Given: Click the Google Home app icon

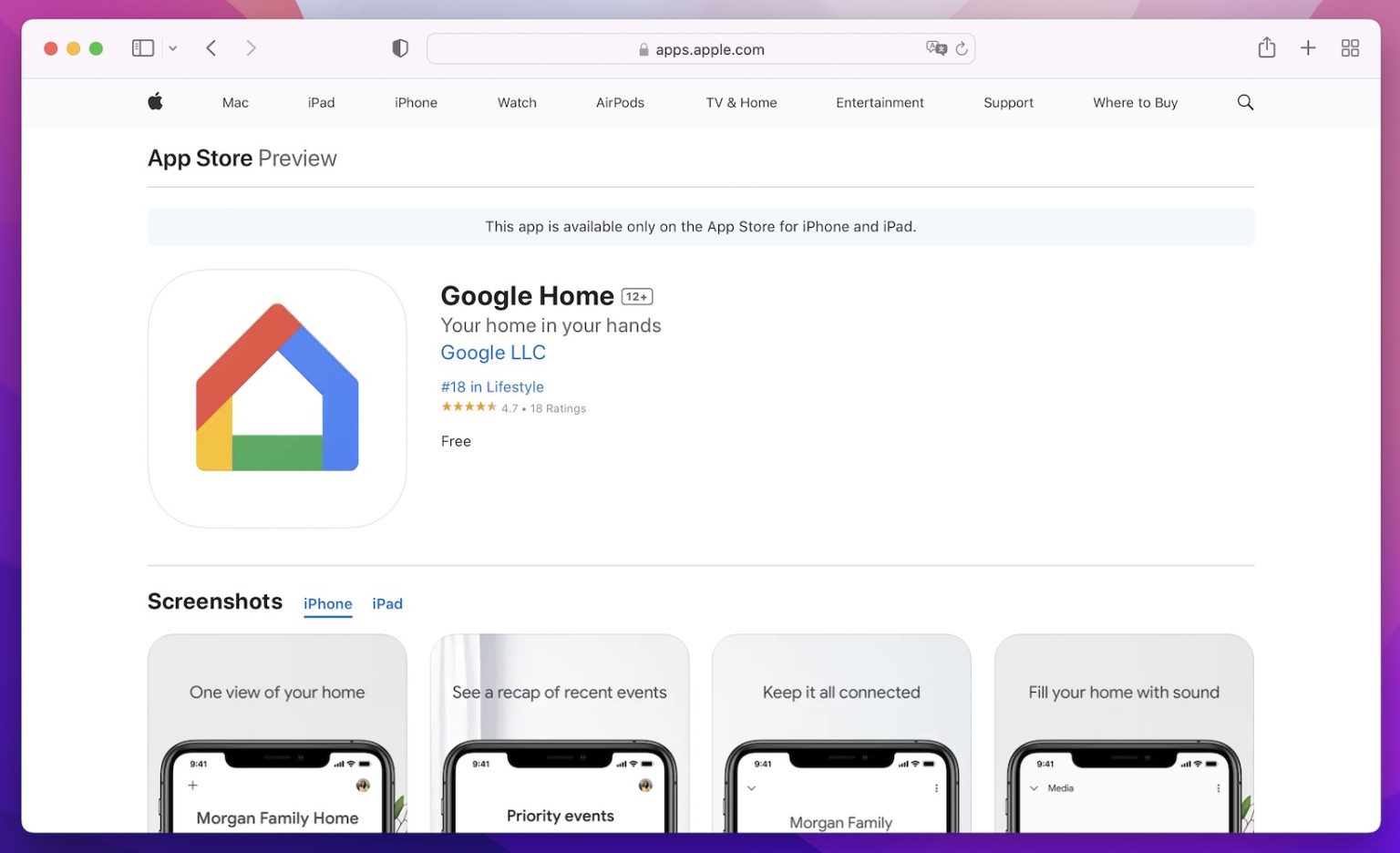Looking at the screenshot, I should [277, 398].
